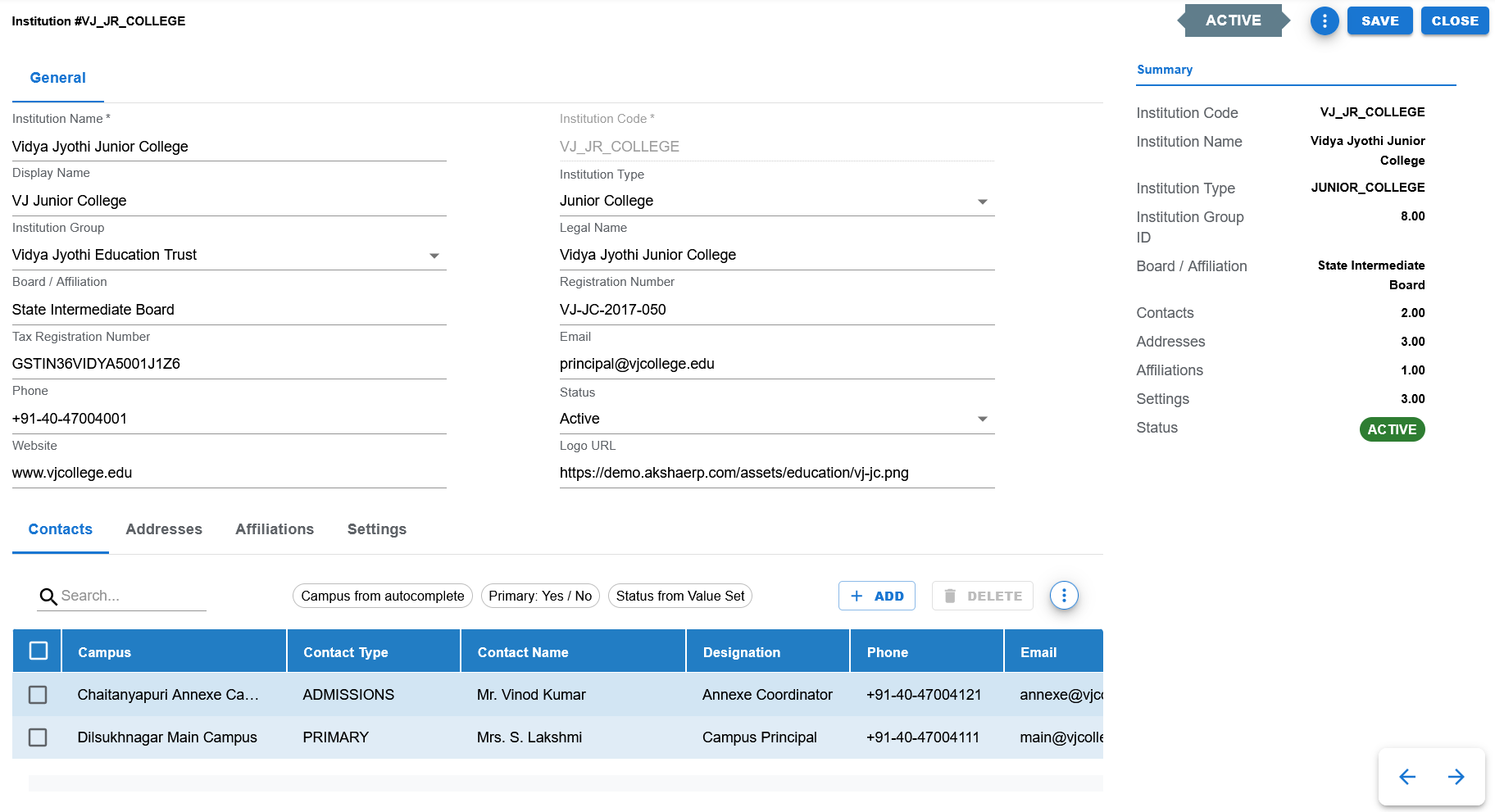Screen dimensions: 1495x812
Task: Click the JUNIOR_COLLEGE value in Summary
Action: point(1368,188)
